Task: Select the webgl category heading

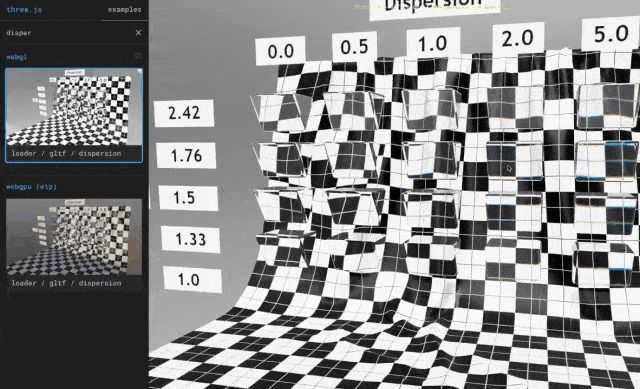Action: tap(17, 57)
